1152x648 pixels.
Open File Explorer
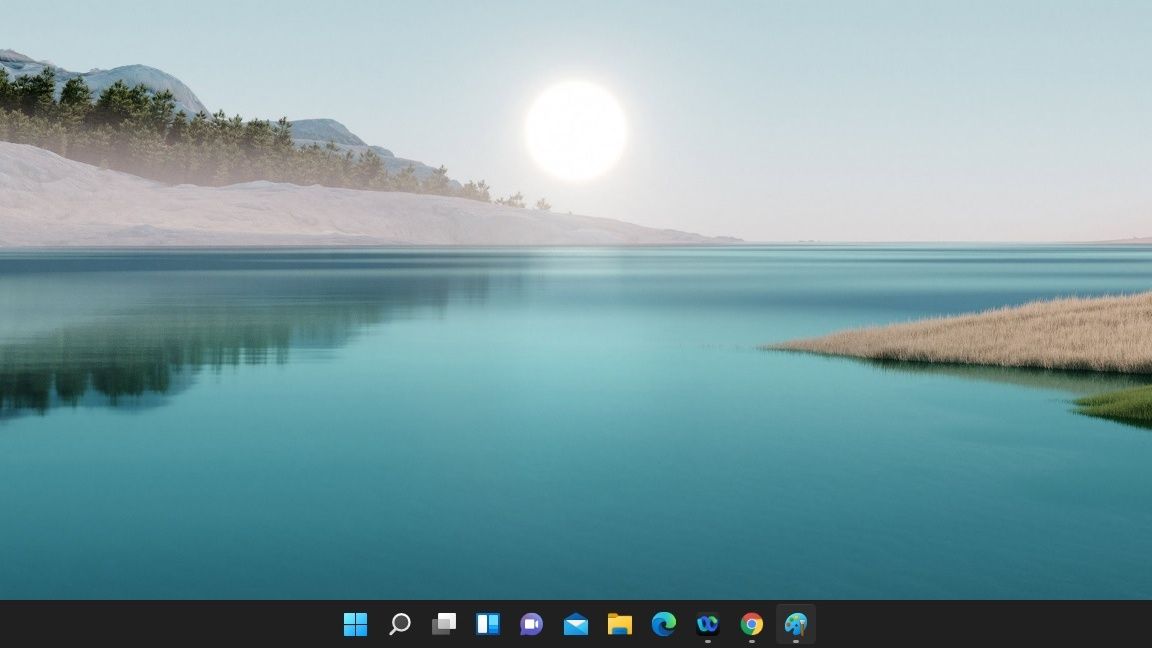coord(618,625)
